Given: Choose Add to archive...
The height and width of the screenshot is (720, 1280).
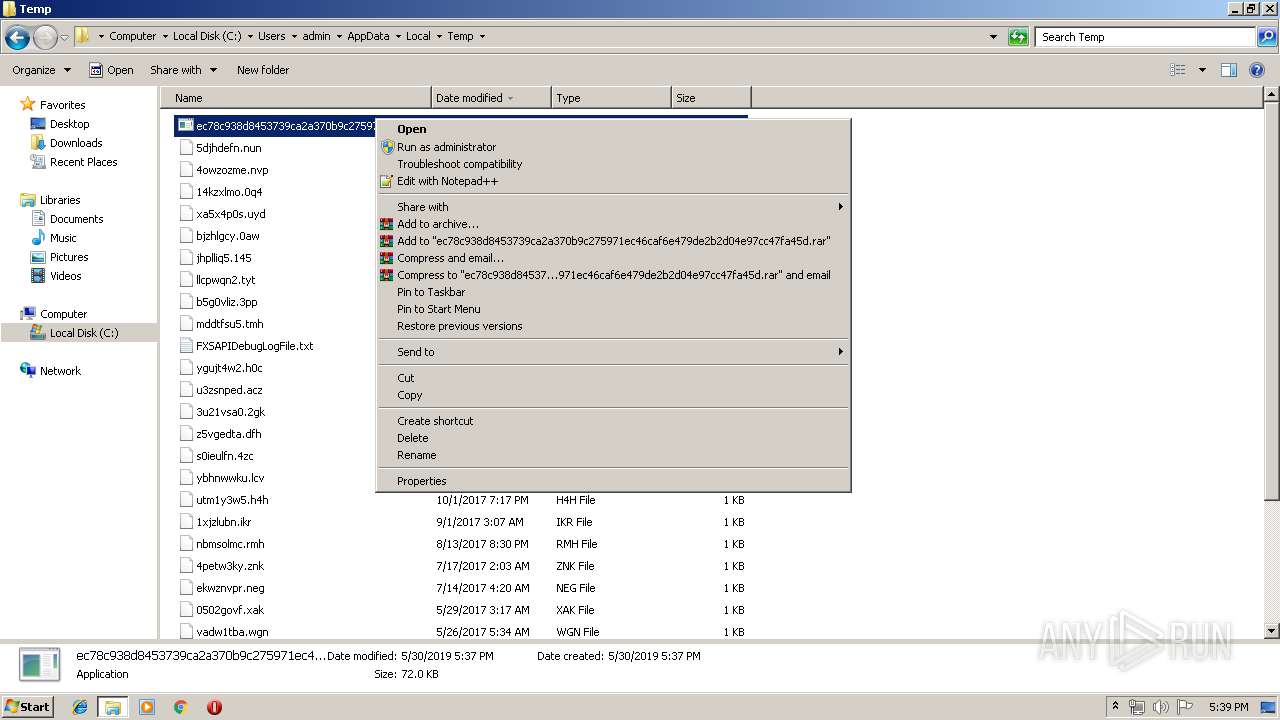Looking at the screenshot, I should [x=613, y=224].
